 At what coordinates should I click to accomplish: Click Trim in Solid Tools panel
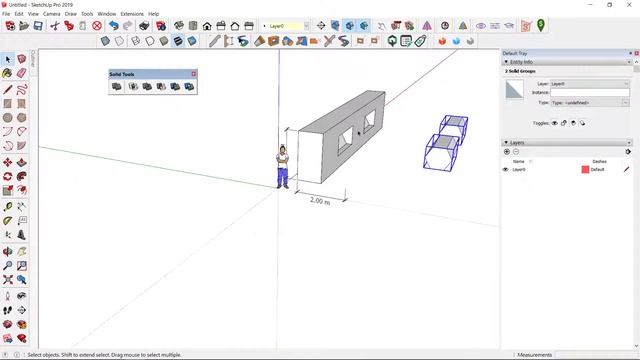tap(175, 87)
